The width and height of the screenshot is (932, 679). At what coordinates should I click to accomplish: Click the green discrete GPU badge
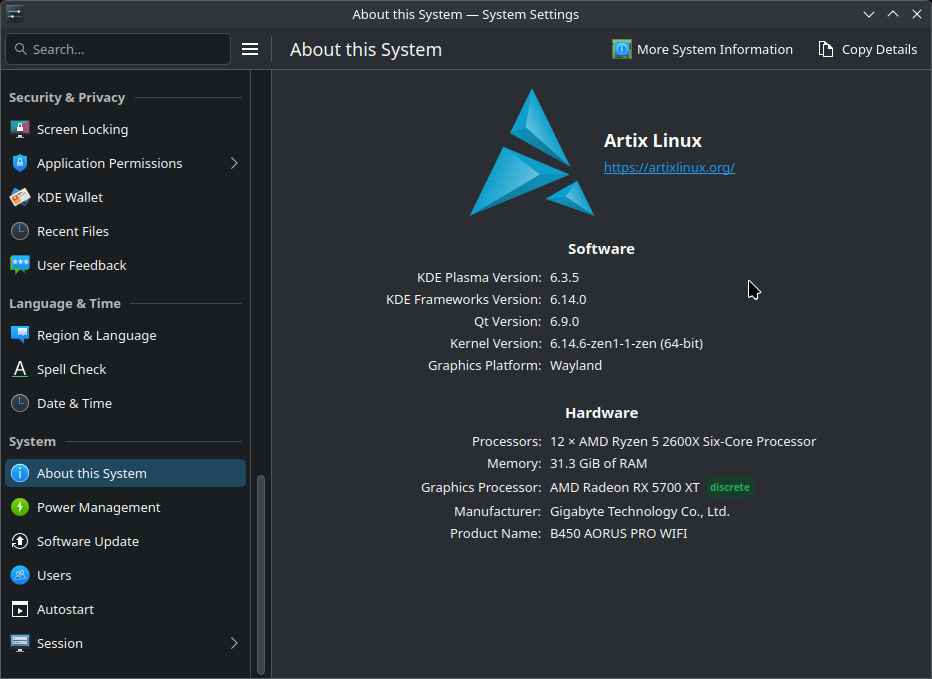click(730, 487)
